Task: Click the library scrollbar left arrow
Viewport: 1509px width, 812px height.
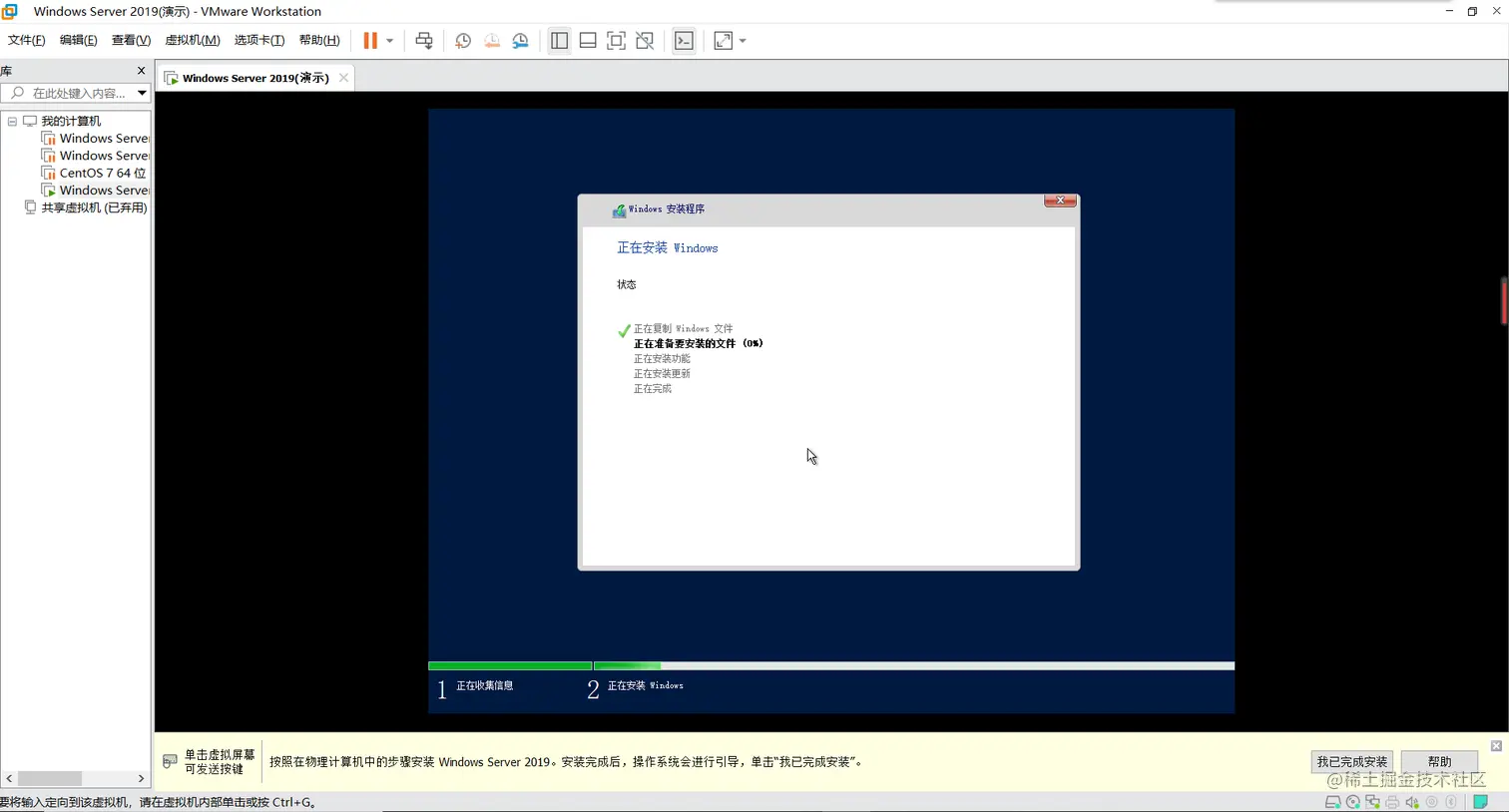Action: click(9, 778)
